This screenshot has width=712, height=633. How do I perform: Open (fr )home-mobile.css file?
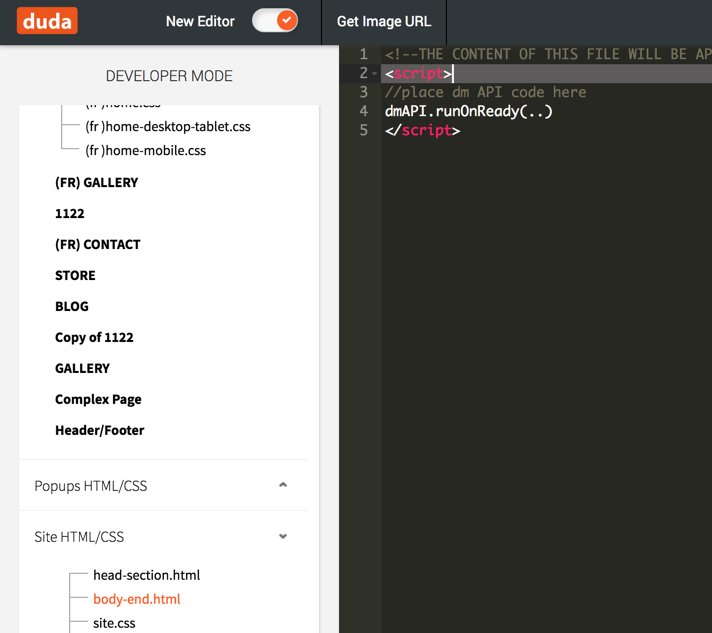click(x=145, y=150)
